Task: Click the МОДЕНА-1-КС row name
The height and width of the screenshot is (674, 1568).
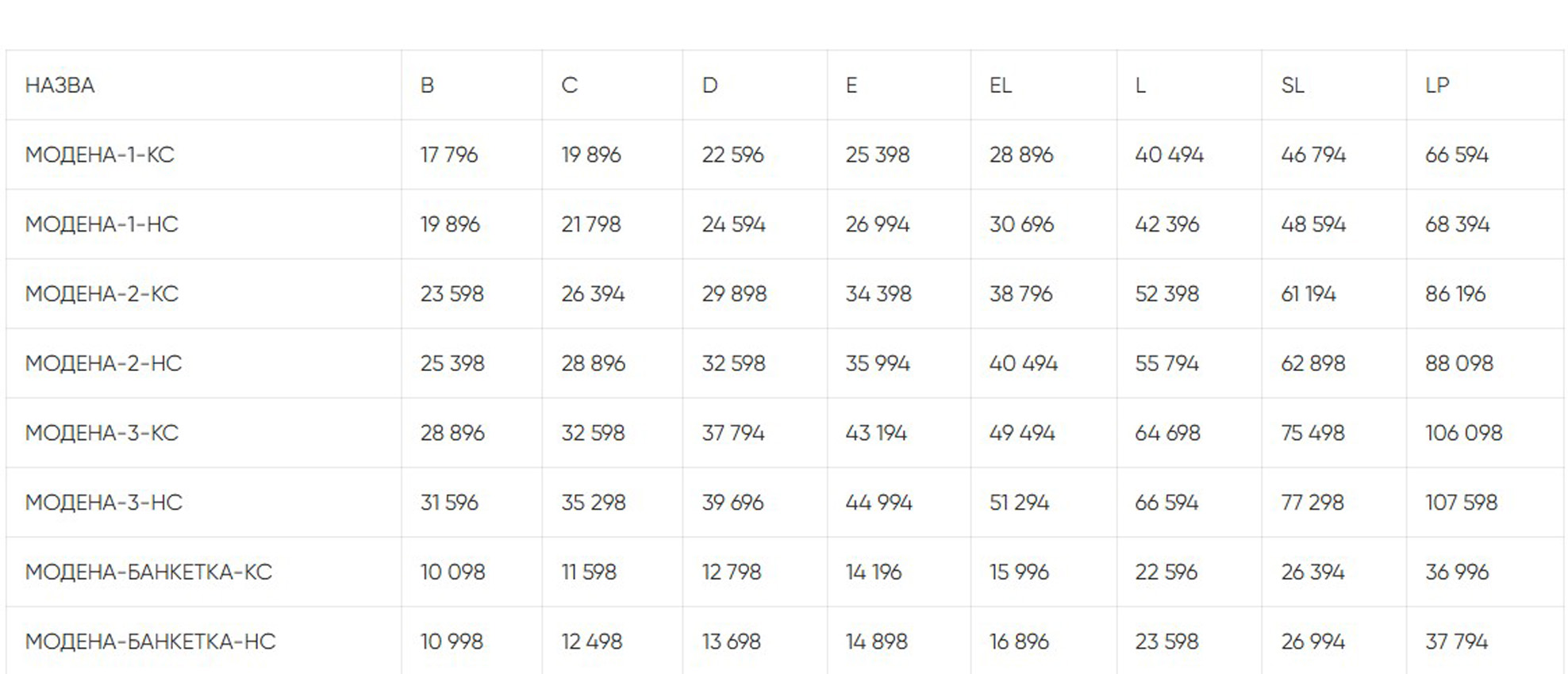Action: tap(99, 155)
